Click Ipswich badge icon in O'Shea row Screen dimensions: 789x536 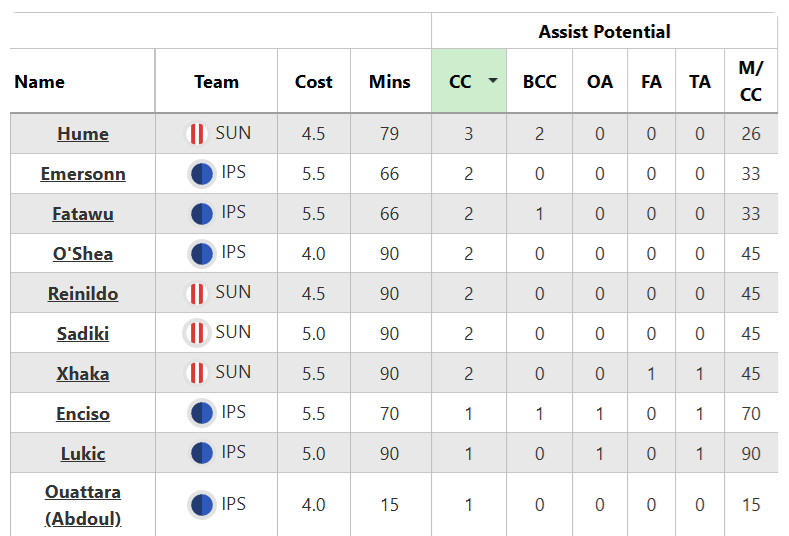202,254
